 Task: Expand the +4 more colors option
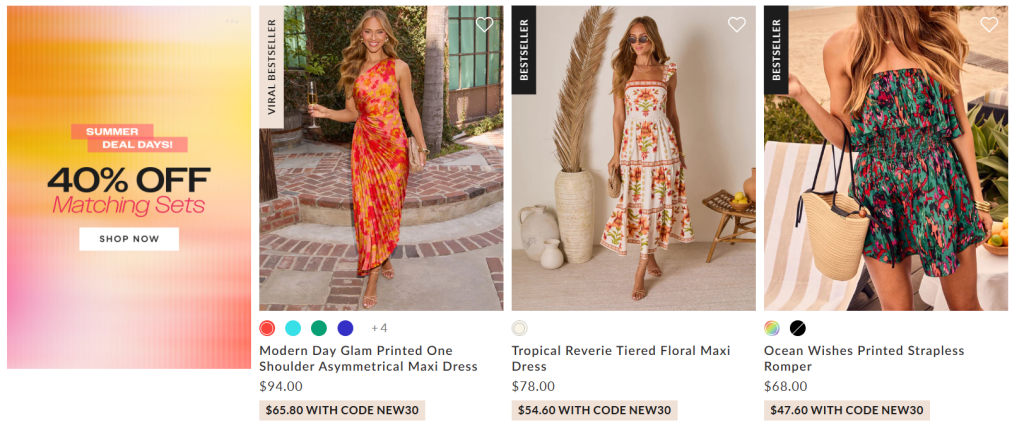[379, 328]
